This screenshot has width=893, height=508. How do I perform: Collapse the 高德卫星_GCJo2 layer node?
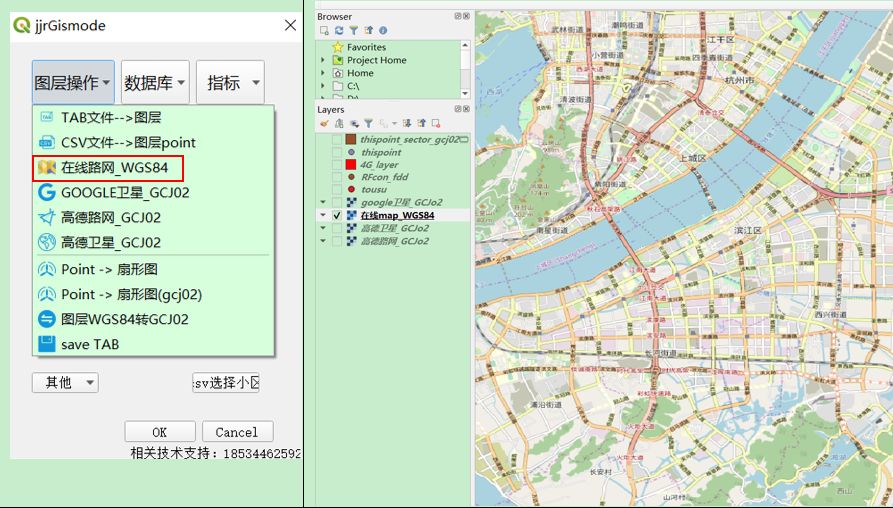click(323, 228)
